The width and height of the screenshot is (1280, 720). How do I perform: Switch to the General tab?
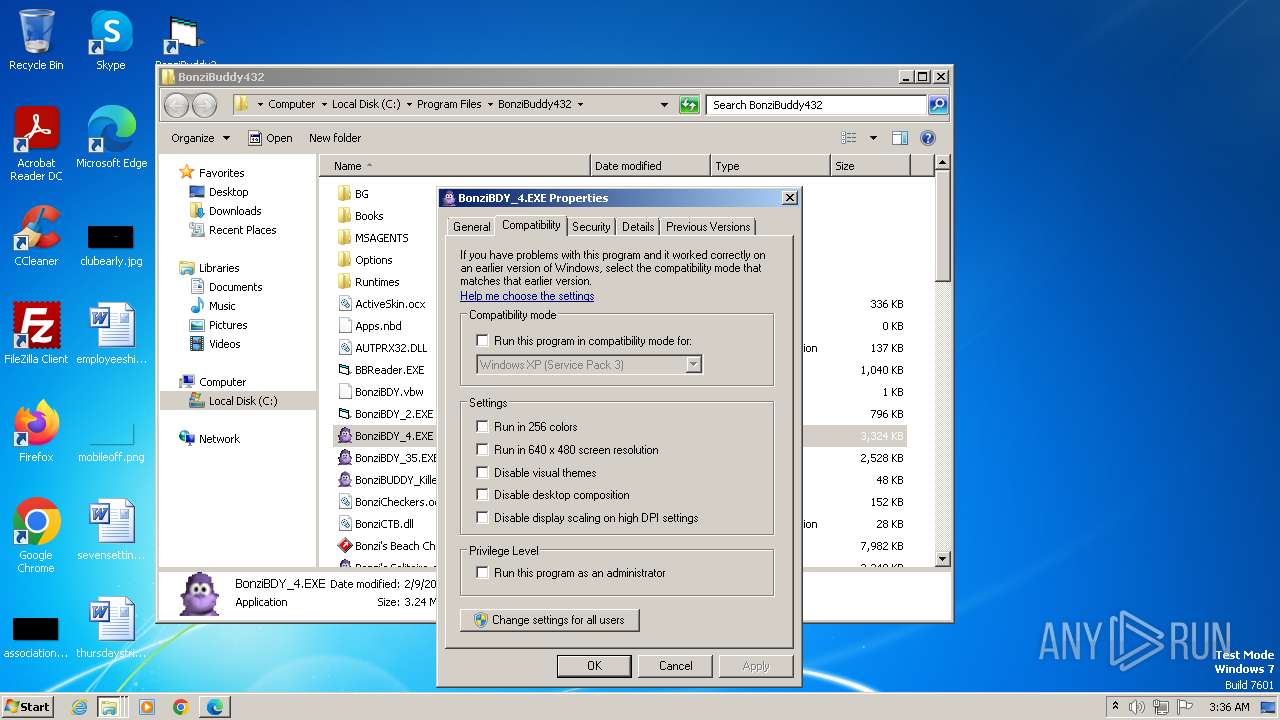pos(471,227)
